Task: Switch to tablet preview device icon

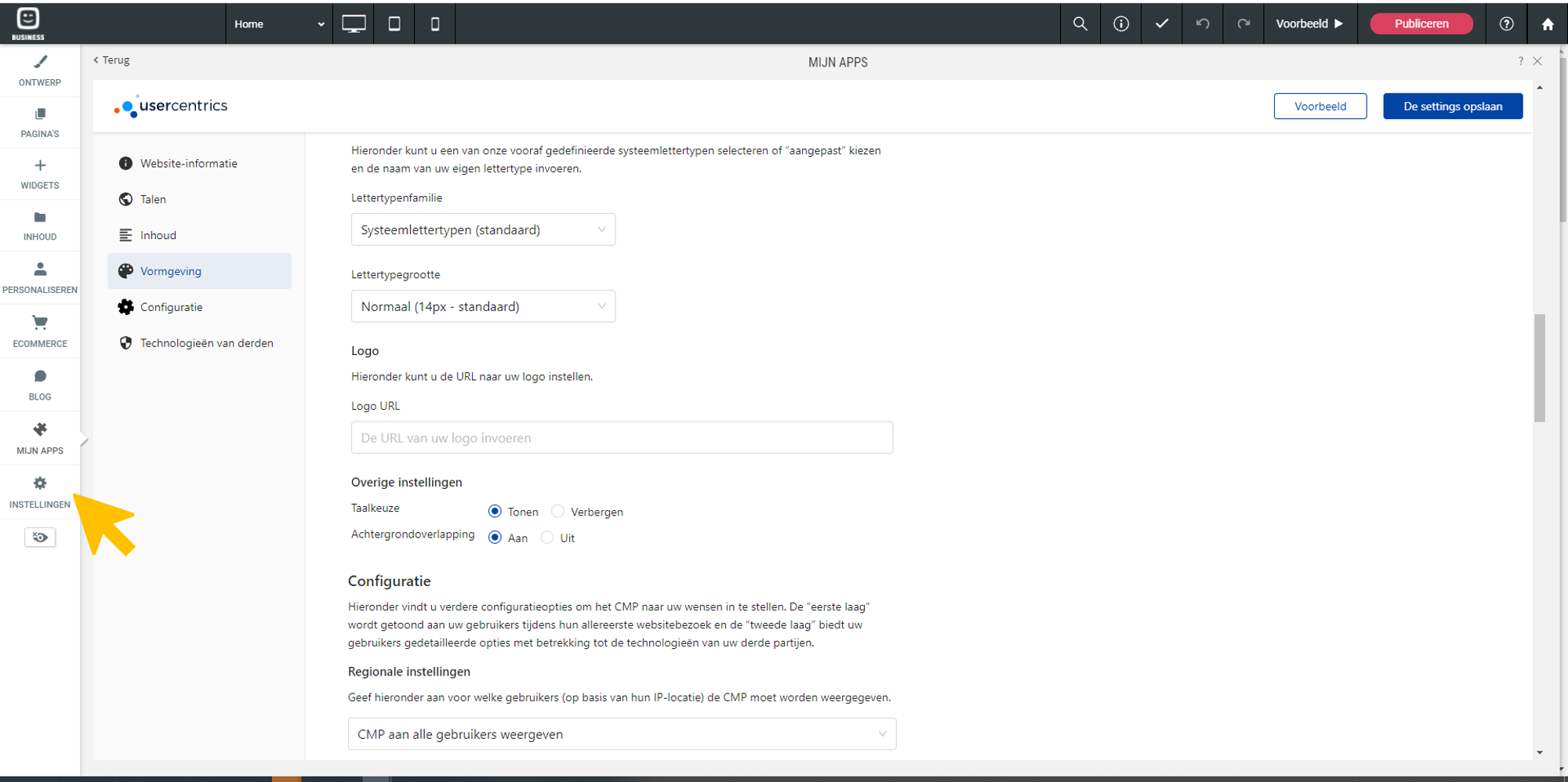Action: [x=394, y=24]
